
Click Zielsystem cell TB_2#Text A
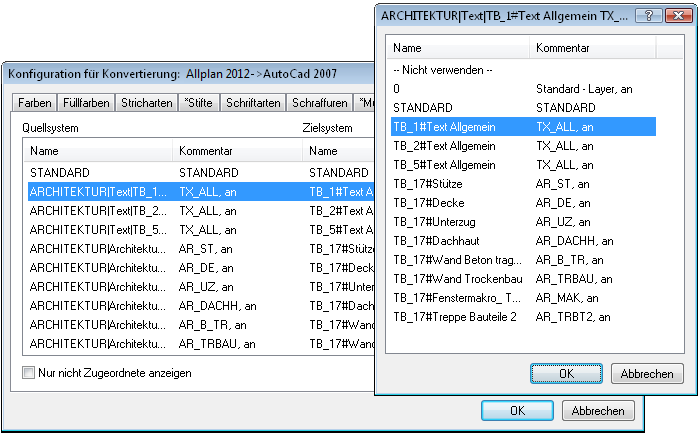tap(341, 211)
